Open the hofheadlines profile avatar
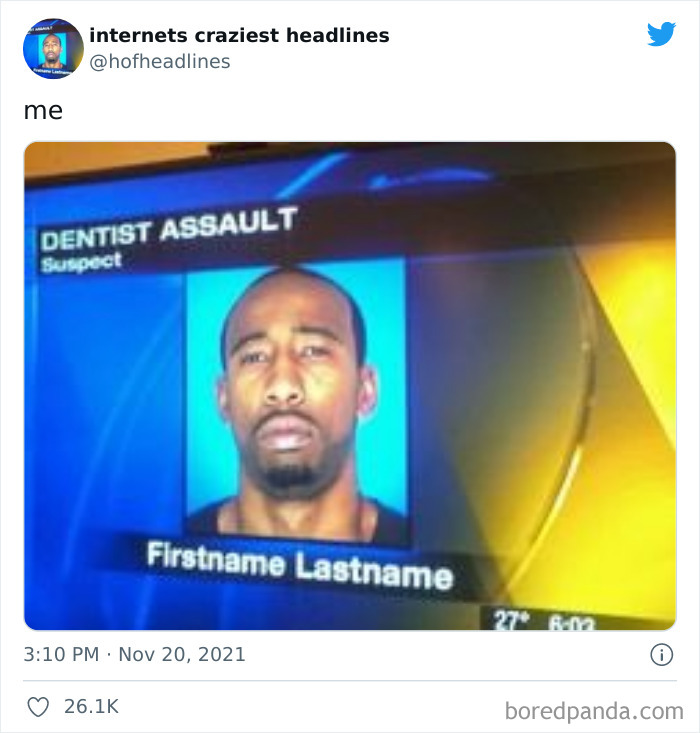The height and width of the screenshot is (733, 700). point(53,49)
